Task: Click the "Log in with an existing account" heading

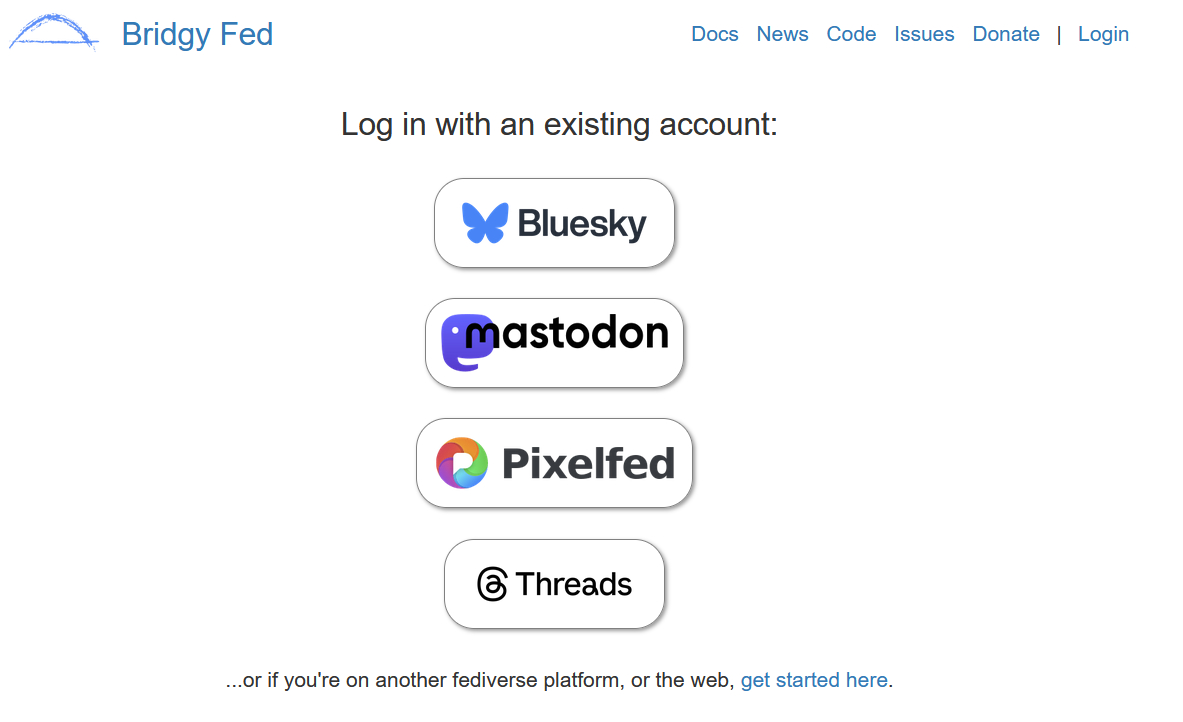Action: point(559,125)
